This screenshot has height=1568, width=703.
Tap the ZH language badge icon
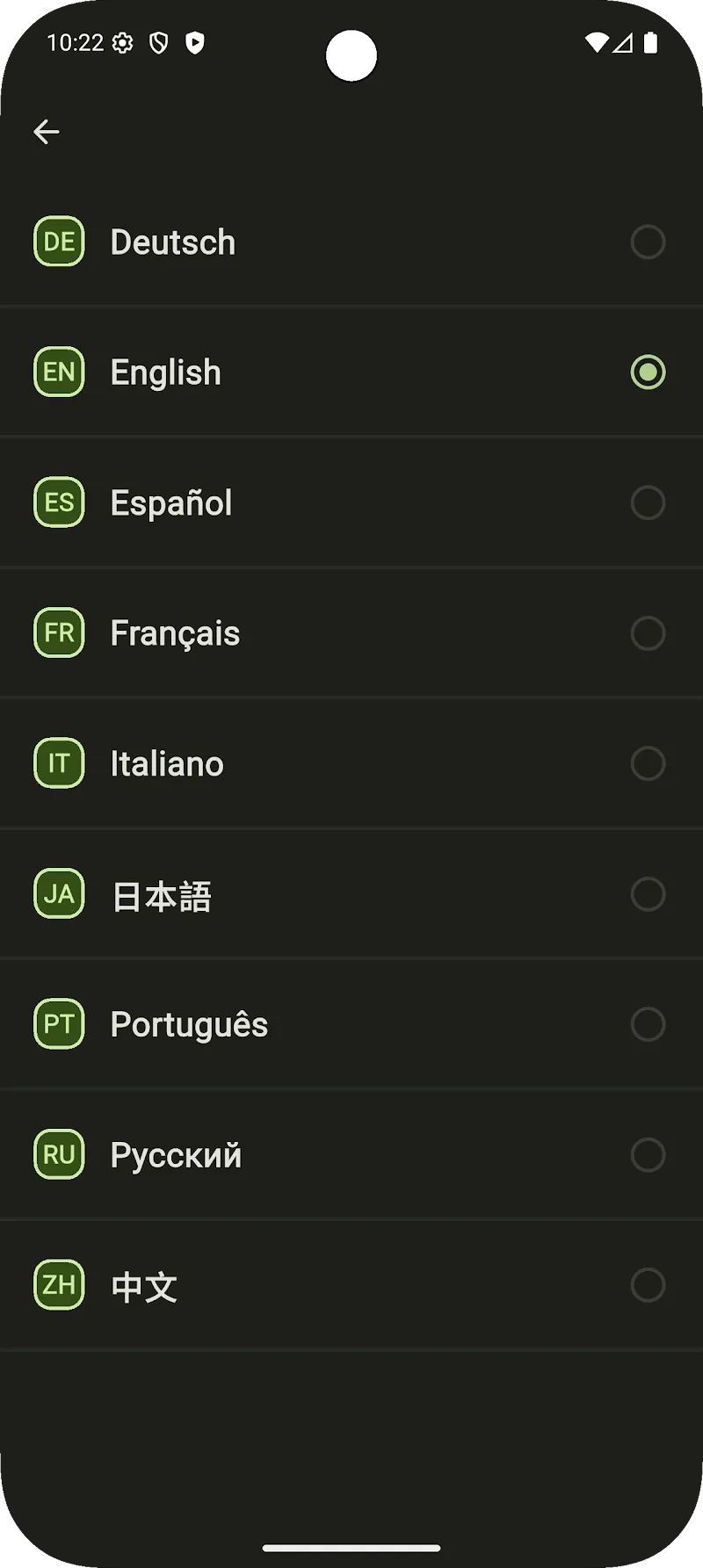(59, 1285)
